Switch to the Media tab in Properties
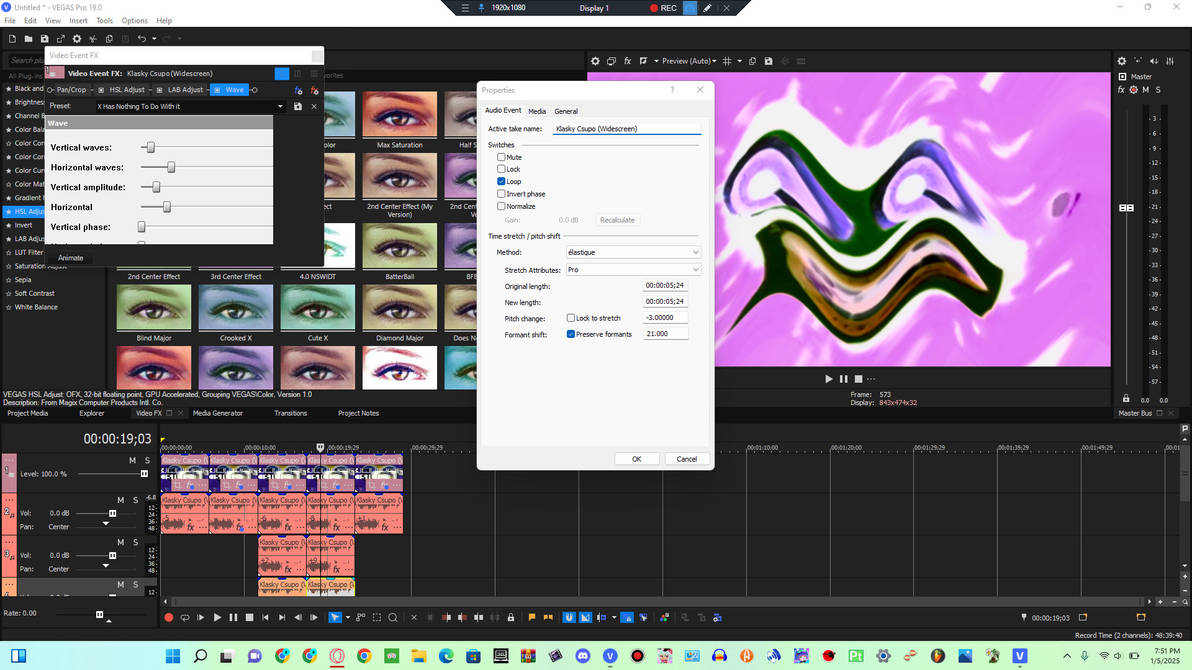Viewport: 1192px width, 670px height. click(537, 111)
